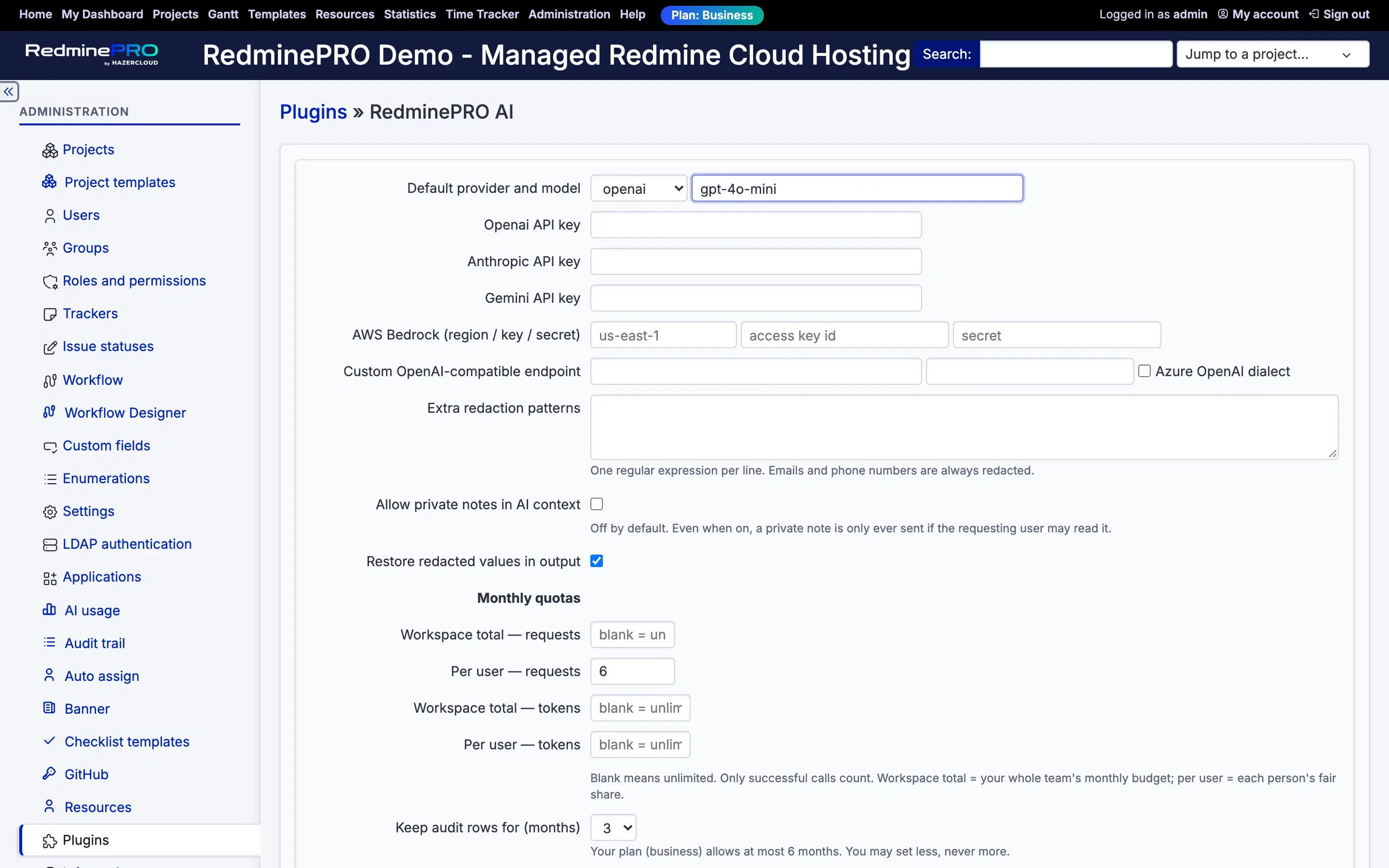
Task: Uncheck Restore redacted values in output
Action: 596,561
